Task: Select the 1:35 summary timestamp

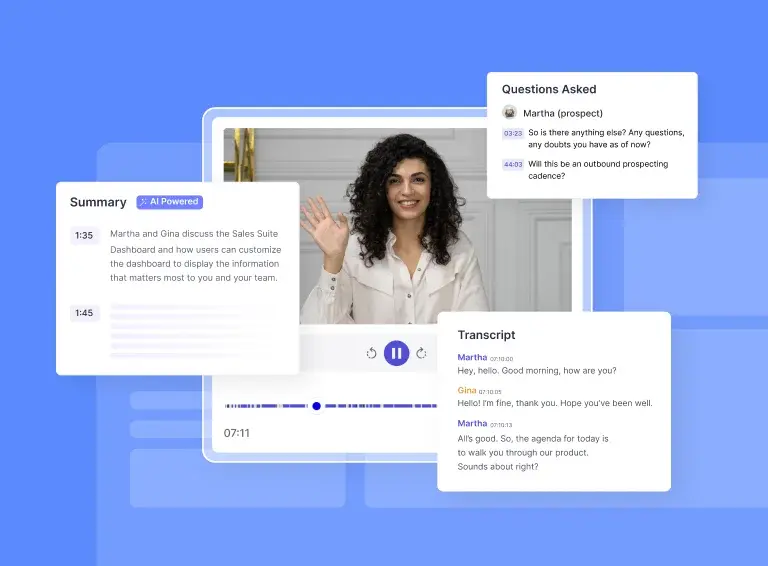Action: [x=83, y=236]
